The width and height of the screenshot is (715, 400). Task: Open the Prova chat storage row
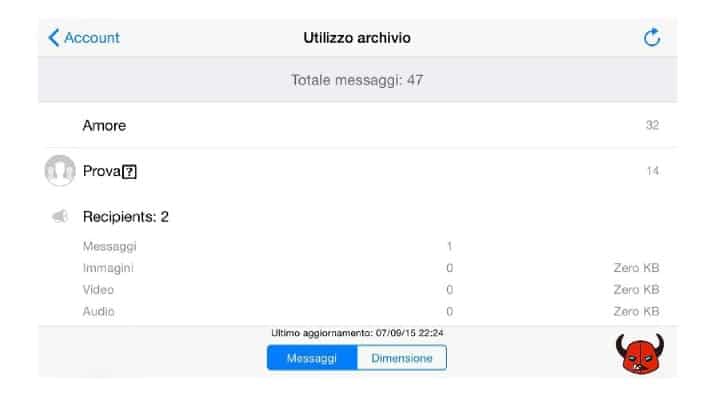(357, 171)
